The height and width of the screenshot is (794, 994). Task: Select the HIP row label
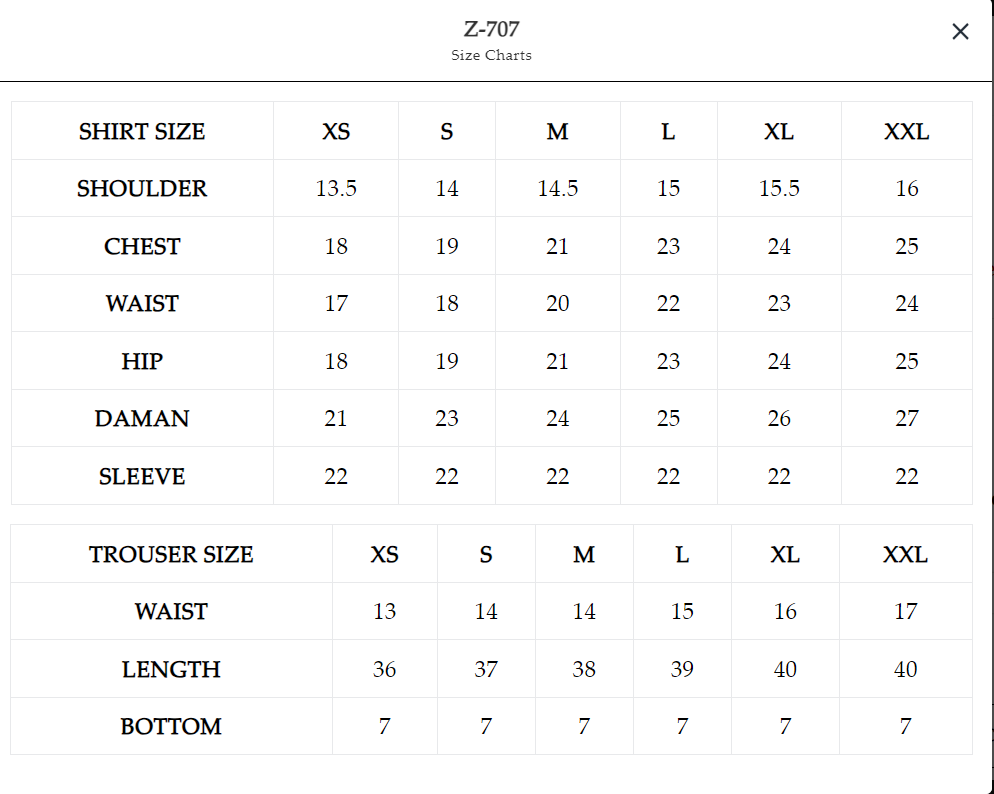click(x=142, y=362)
